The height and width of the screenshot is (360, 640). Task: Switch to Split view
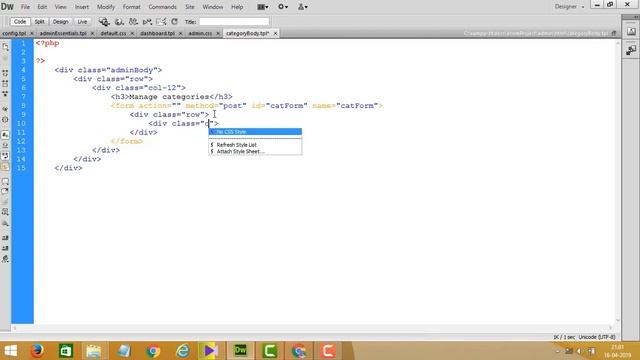click(40, 22)
